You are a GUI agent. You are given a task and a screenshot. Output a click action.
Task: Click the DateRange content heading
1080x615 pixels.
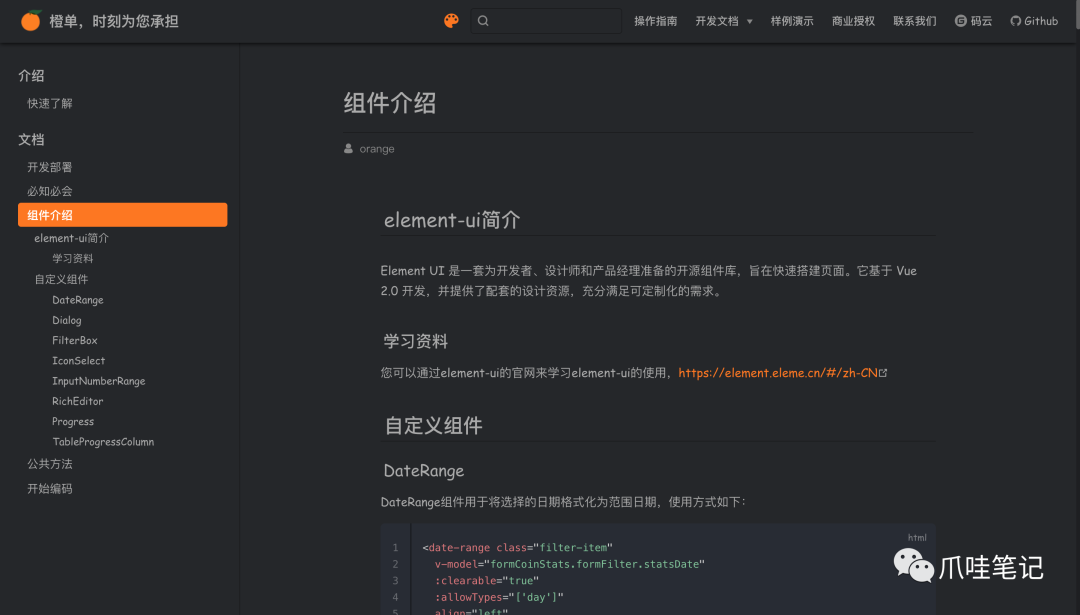[424, 470]
